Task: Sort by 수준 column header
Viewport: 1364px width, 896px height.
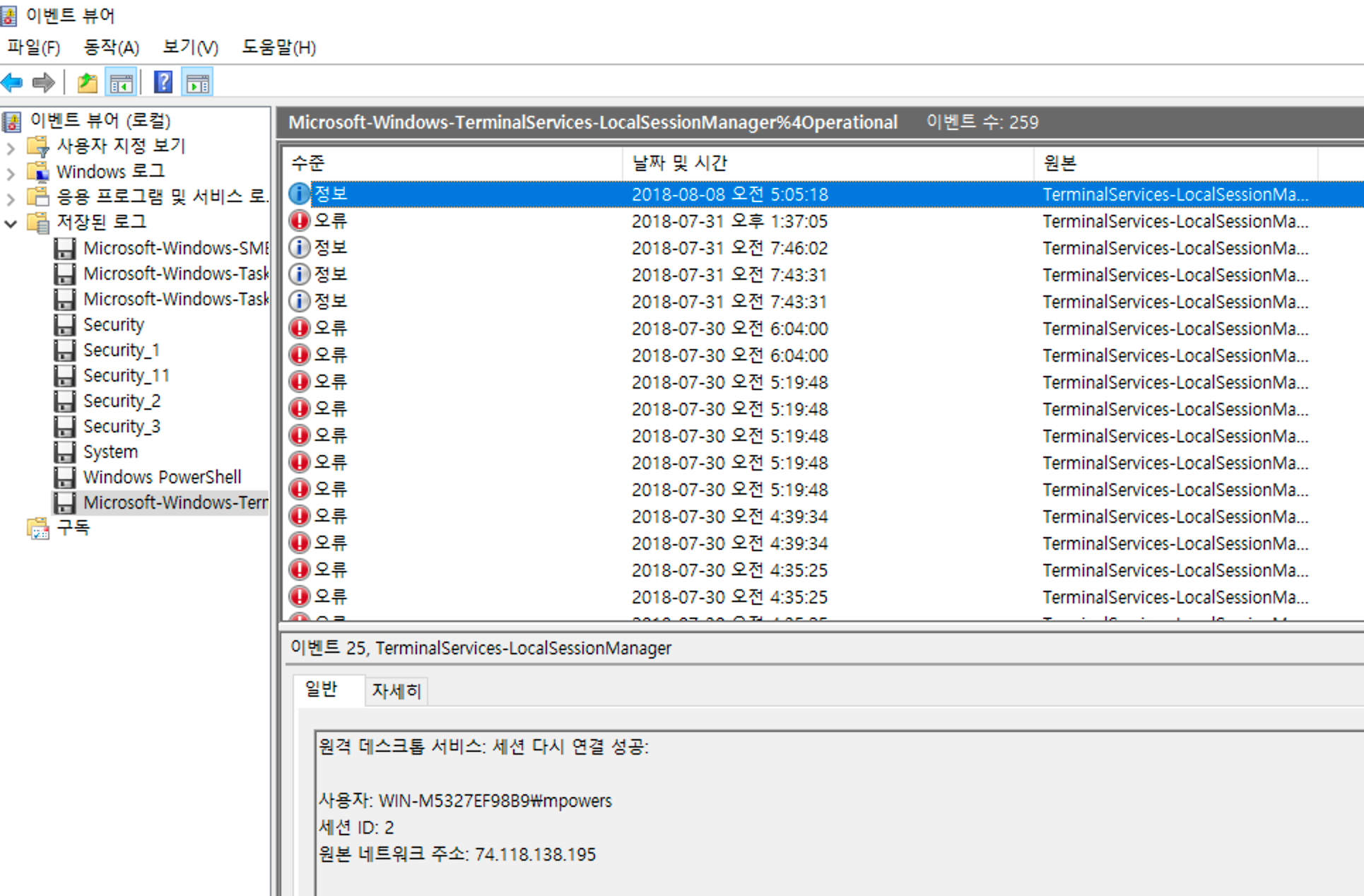Action: coord(308,163)
